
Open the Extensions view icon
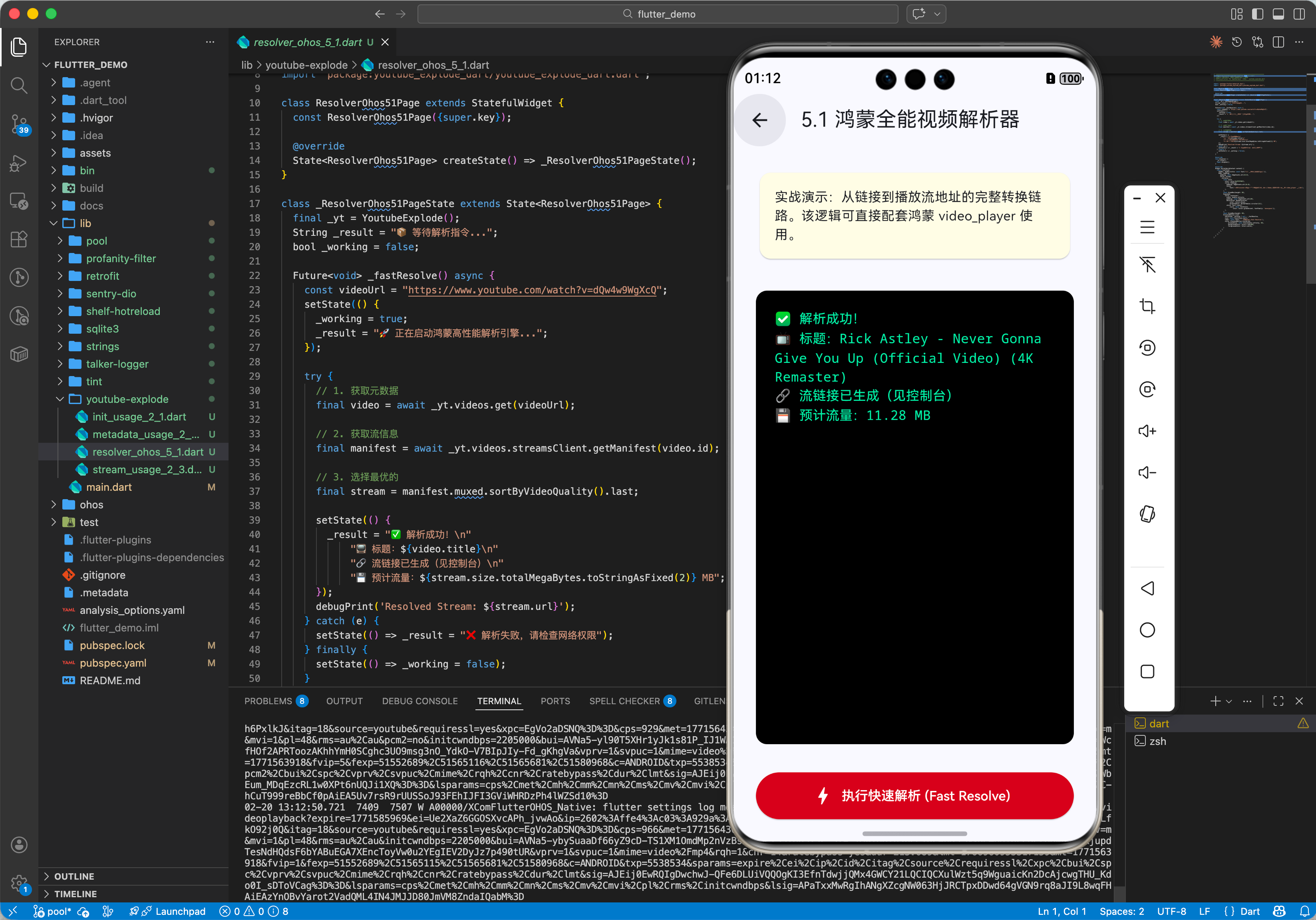19,239
